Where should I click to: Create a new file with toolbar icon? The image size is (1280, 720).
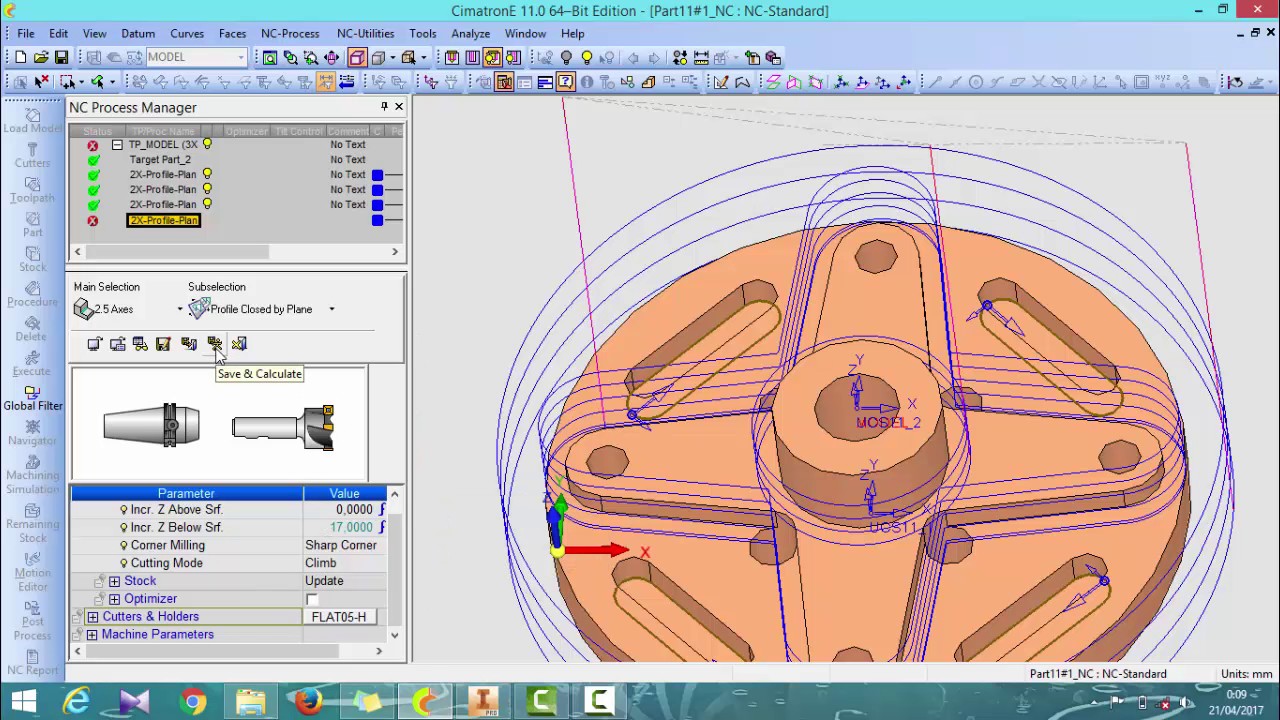click(21, 57)
